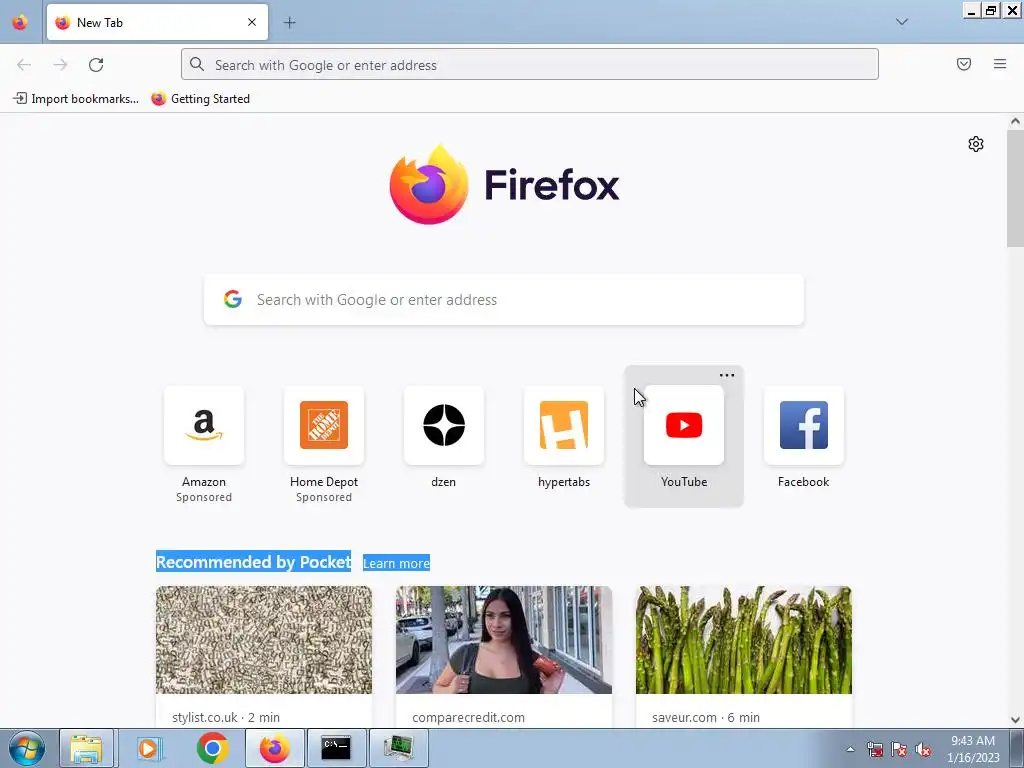
Task: Open new tab personalize gear
Action: pos(976,144)
